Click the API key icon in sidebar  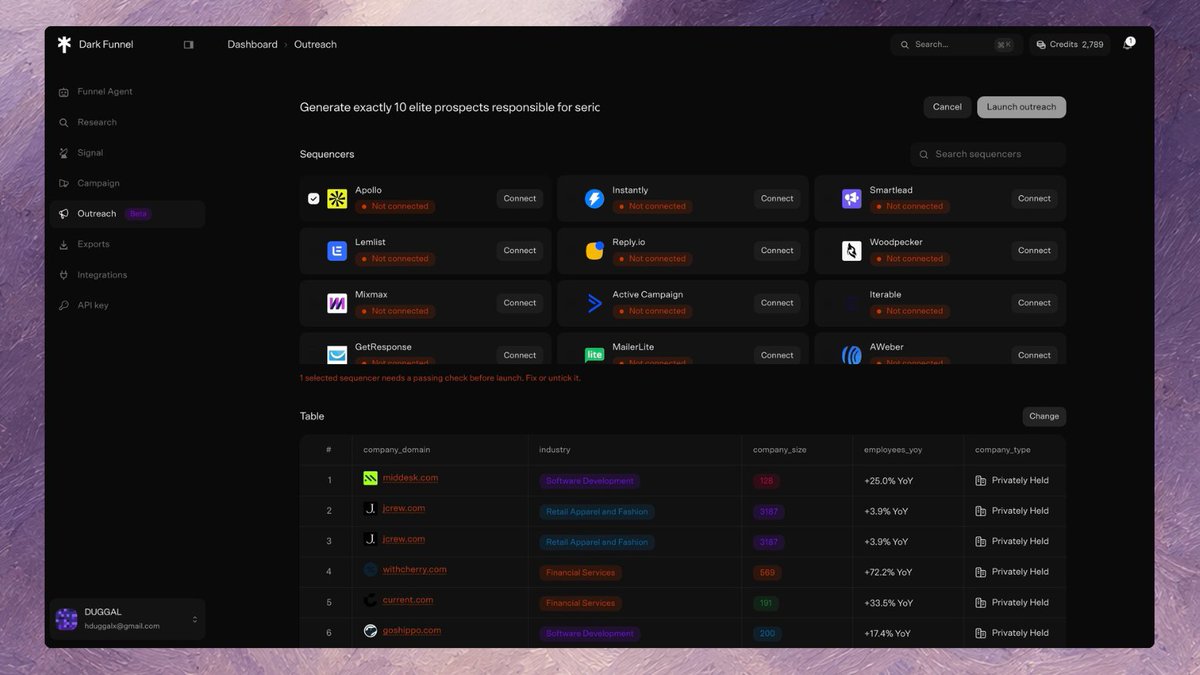(x=64, y=305)
